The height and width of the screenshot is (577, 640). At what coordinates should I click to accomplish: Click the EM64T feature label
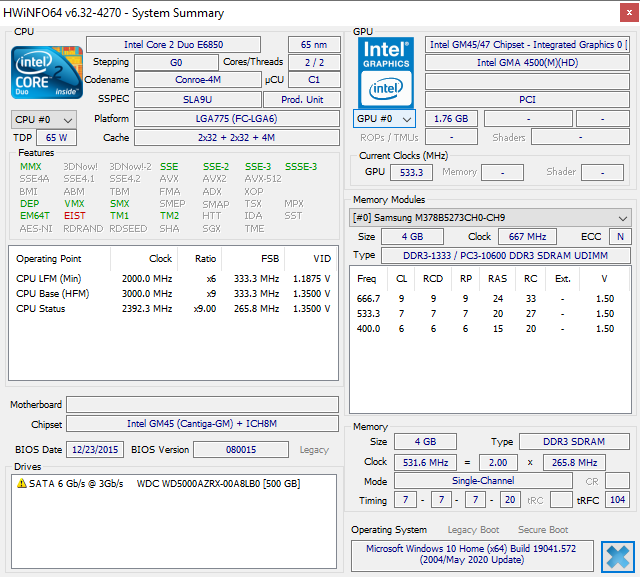click(x=35, y=215)
